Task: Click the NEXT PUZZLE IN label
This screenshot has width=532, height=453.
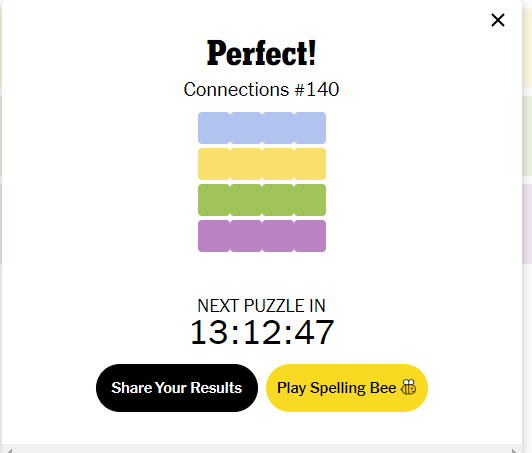Action: tap(262, 306)
